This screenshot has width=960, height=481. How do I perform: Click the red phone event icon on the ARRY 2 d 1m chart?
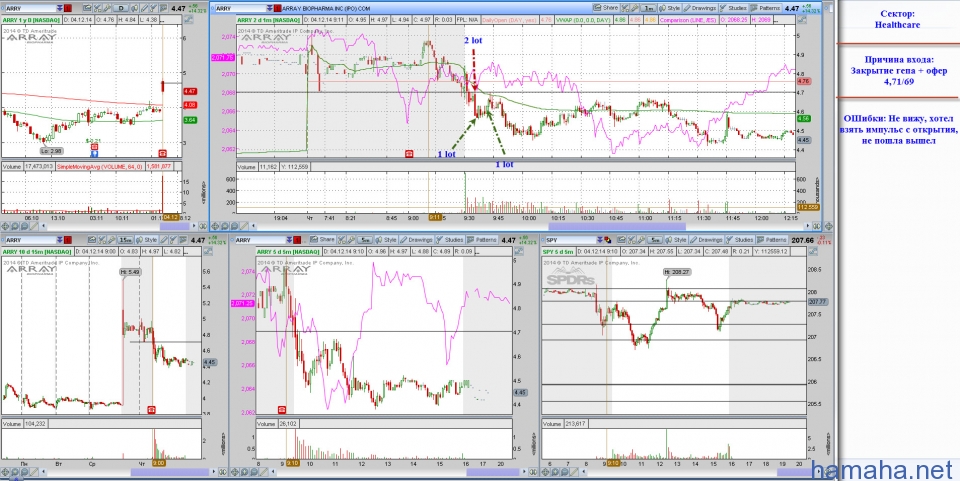point(409,154)
